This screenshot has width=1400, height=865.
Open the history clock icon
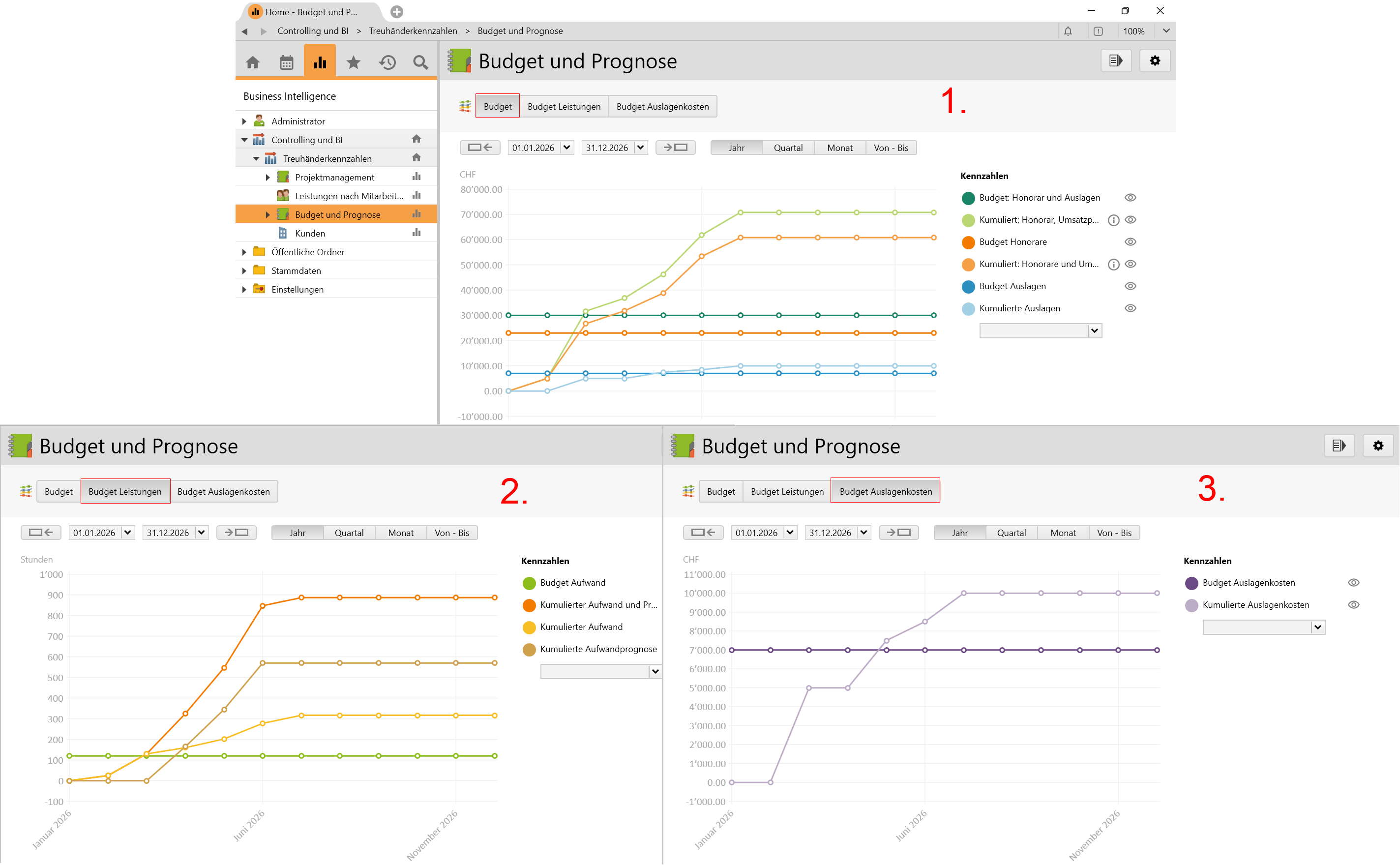pos(387,62)
